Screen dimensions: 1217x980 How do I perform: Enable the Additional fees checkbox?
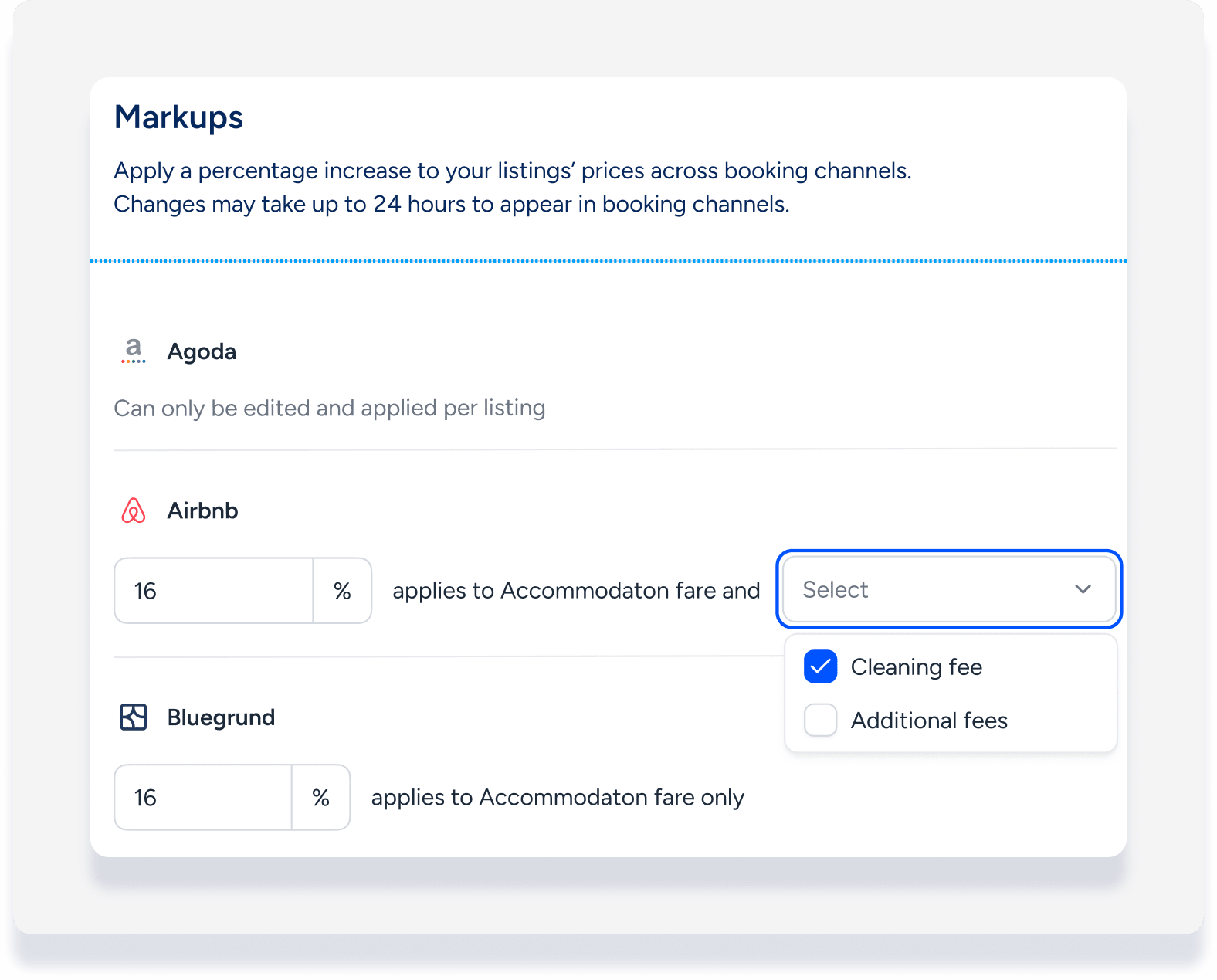[x=820, y=721]
